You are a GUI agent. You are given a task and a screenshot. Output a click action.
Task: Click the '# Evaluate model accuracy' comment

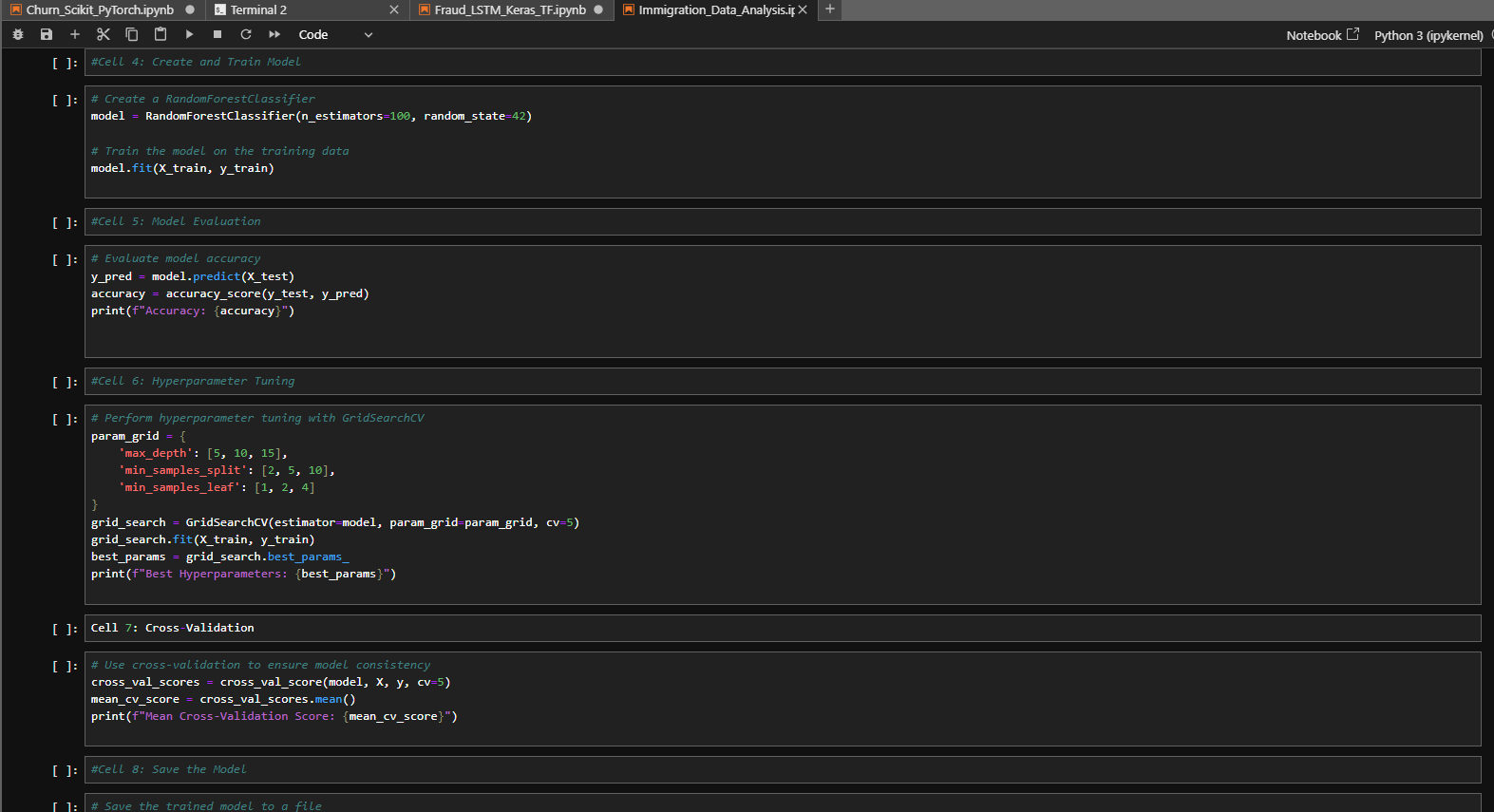click(176, 258)
